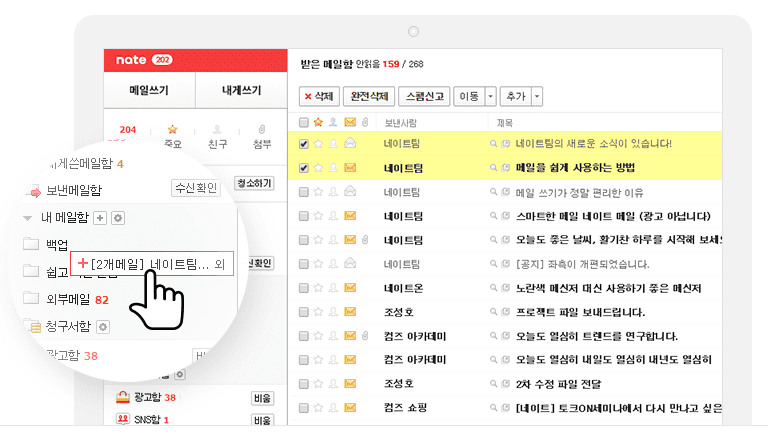Show the 204 unread mails filter
Image resolution: width=768 pixels, height=442 pixels.
pos(128,130)
